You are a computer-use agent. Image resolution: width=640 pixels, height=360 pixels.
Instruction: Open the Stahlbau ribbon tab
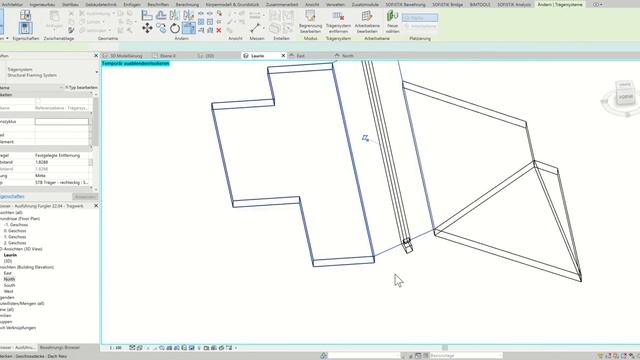point(71,4)
